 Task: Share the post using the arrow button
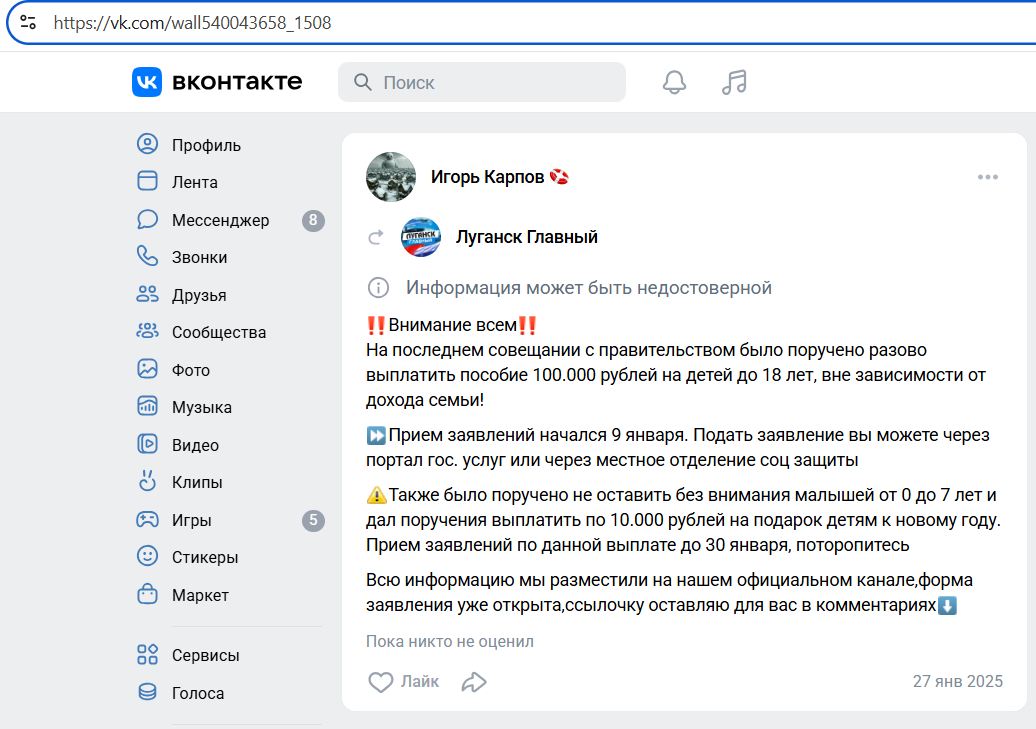(473, 681)
